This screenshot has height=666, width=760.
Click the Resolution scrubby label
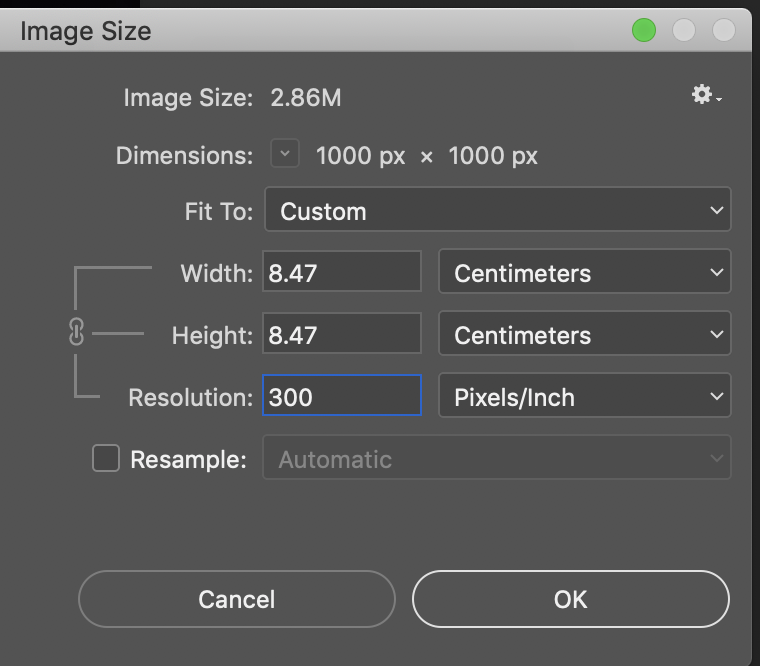coord(190,398)
